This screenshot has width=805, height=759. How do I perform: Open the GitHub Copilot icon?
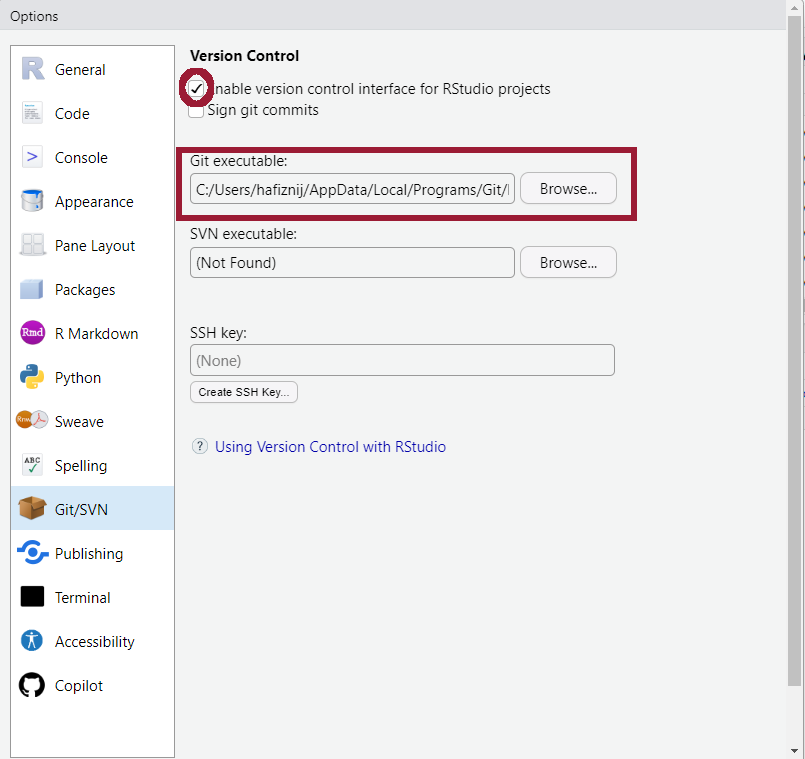pyautogui.click(x=33, y=685)
